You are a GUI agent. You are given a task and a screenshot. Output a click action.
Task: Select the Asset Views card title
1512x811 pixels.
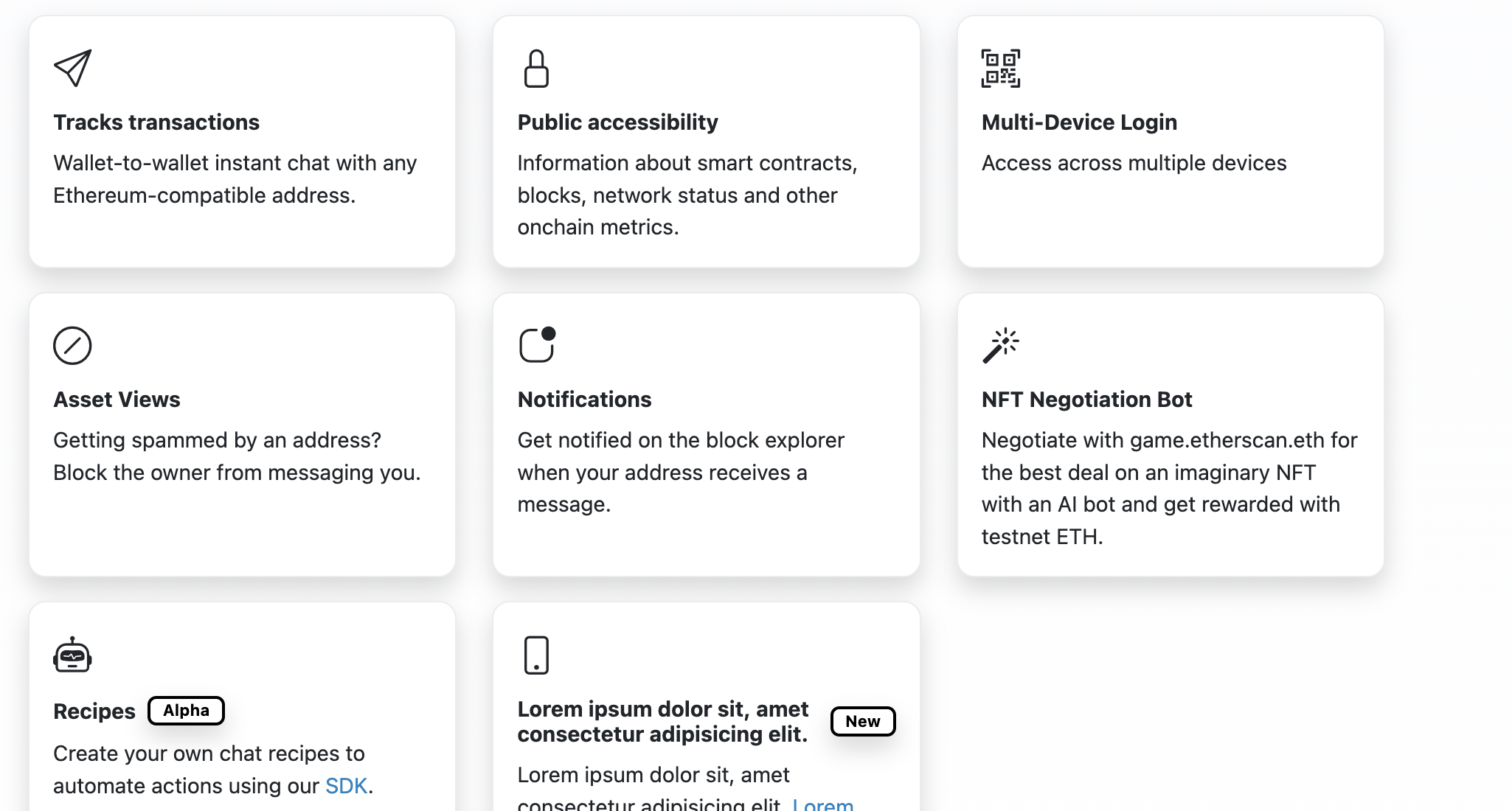tap(117, 400)
